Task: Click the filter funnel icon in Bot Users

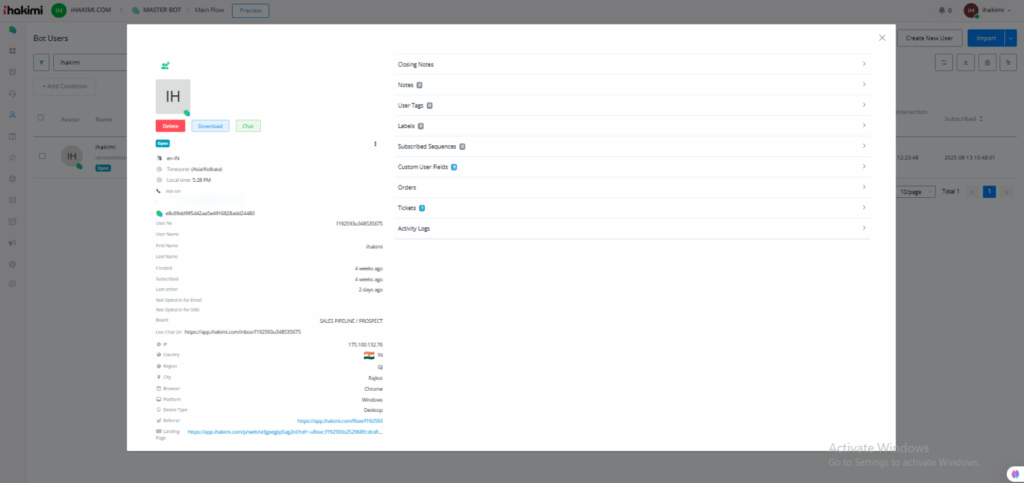Action: tap(42, 63)
